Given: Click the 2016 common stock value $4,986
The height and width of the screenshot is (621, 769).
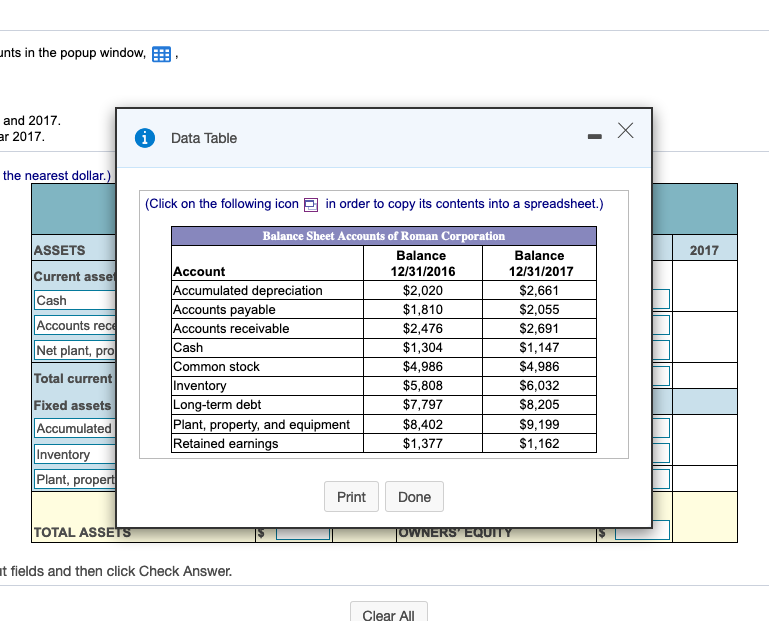Looking at the screenshot, I should pyautogui.click(x=423, y=366).
